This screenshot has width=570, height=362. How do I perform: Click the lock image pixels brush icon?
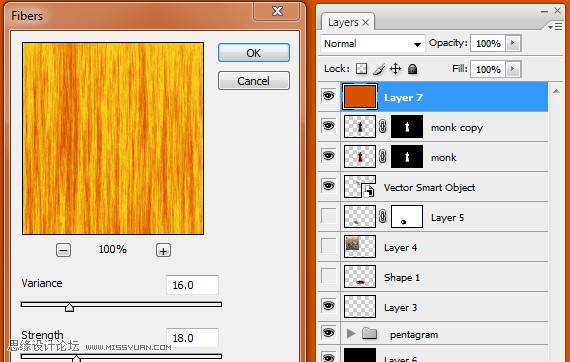(379, 69)
